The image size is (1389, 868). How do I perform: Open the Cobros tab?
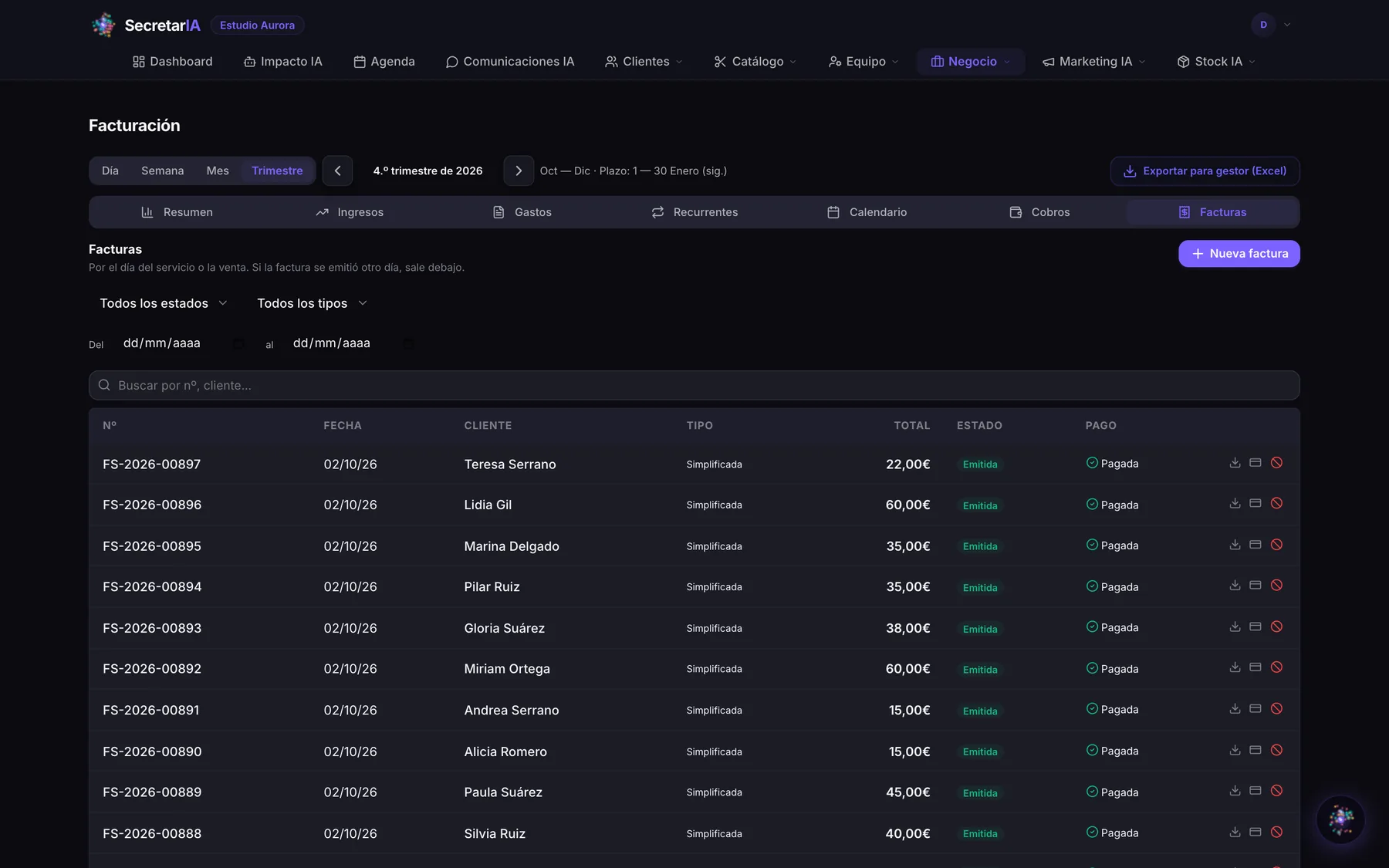coord(1039,212)
